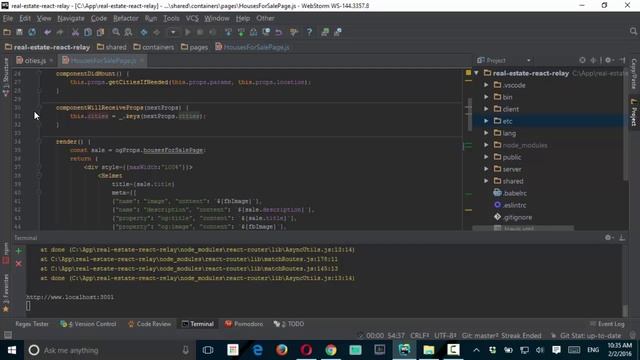Open the run configuration dropdown
This screenshot has width=640, height=360.
(173, 32)
